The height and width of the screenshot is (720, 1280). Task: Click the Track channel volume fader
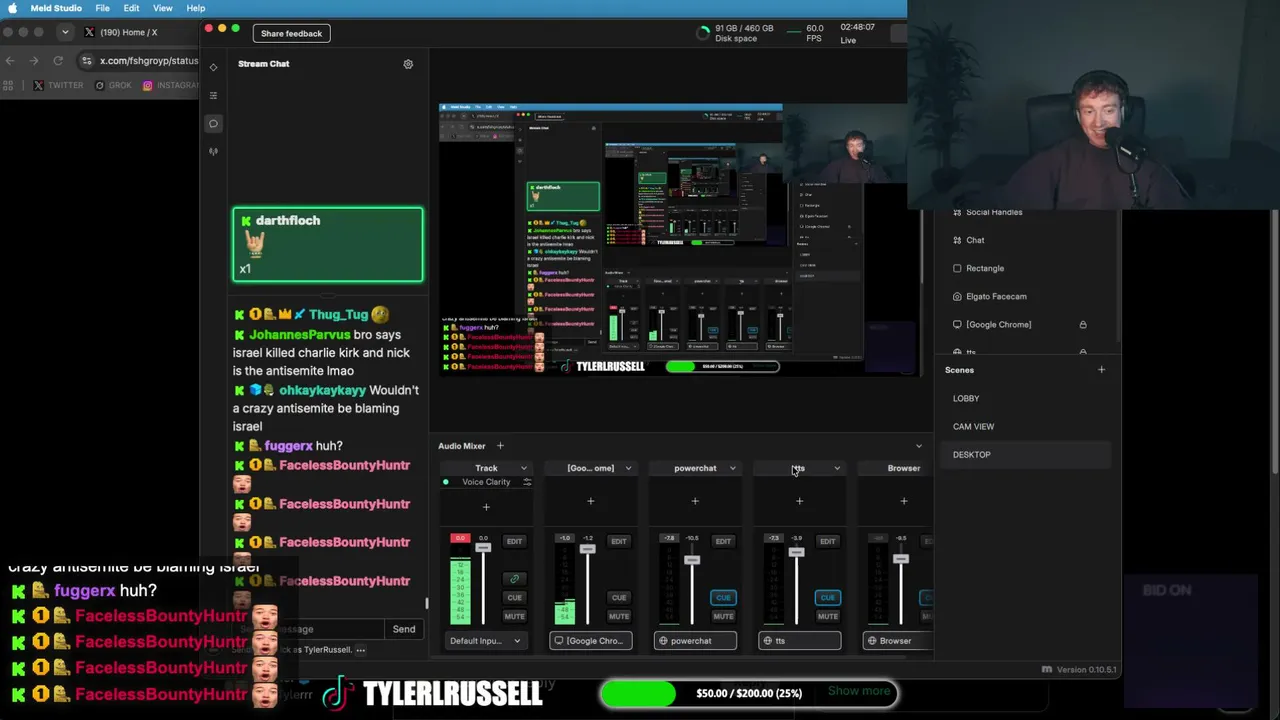pos(483,547)
